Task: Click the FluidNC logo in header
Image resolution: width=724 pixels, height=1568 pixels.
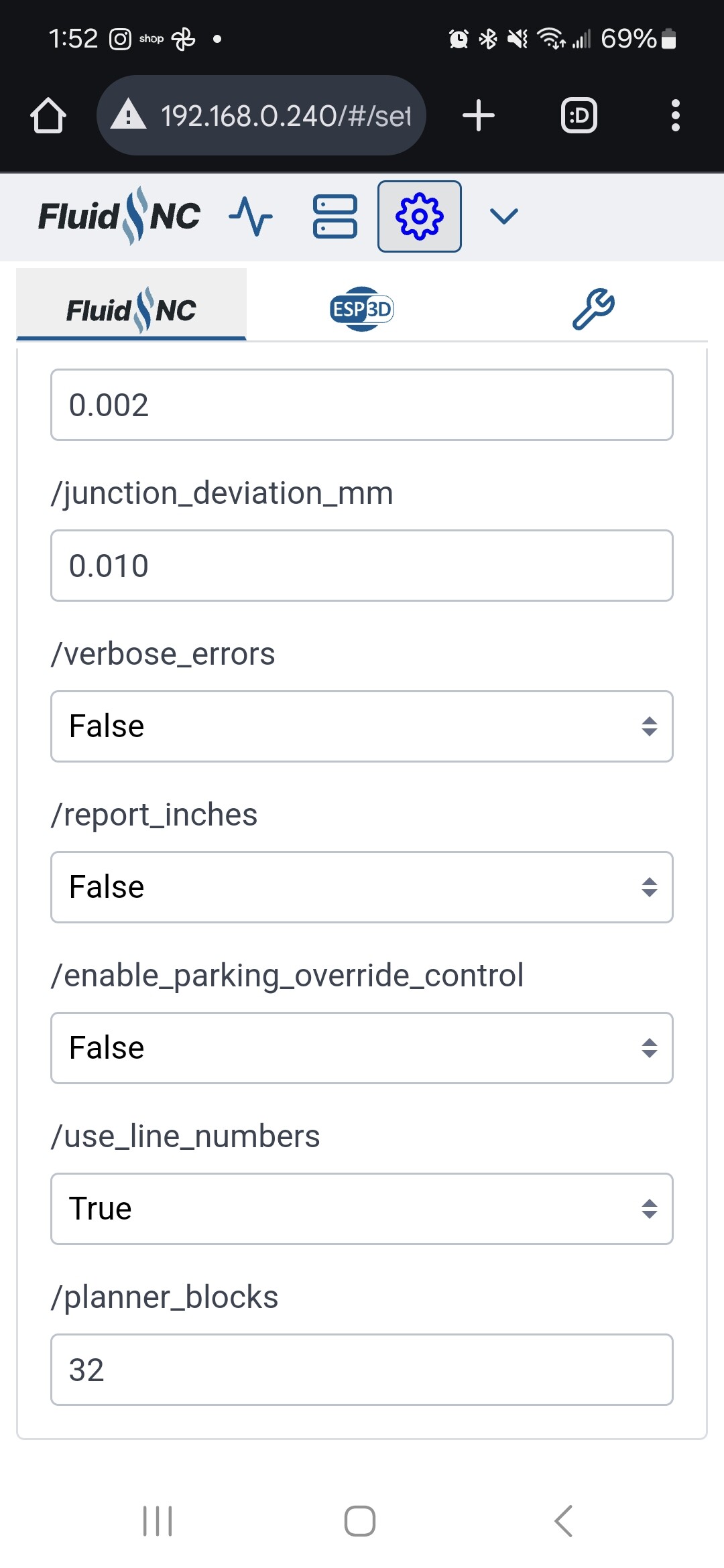Action: point(119,216)
